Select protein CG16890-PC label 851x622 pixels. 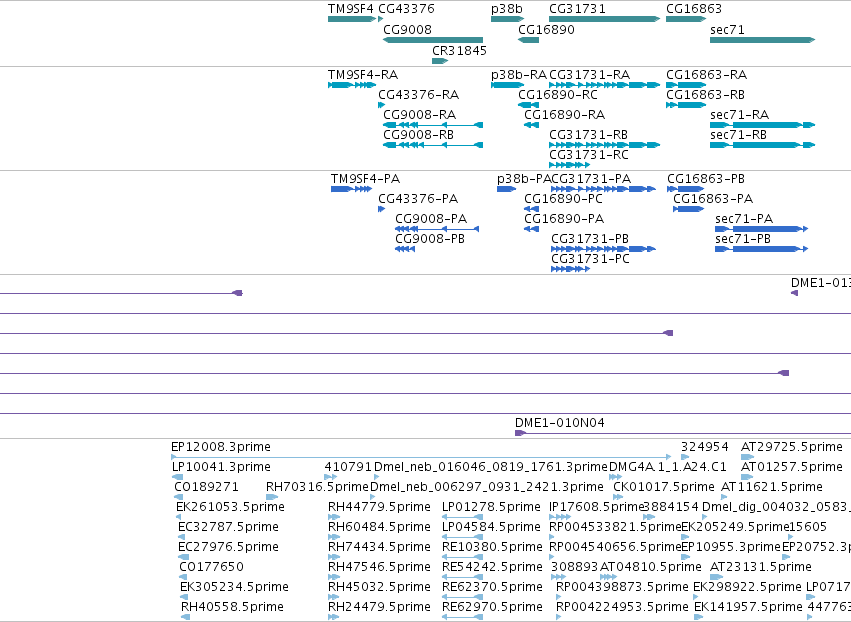563,199
